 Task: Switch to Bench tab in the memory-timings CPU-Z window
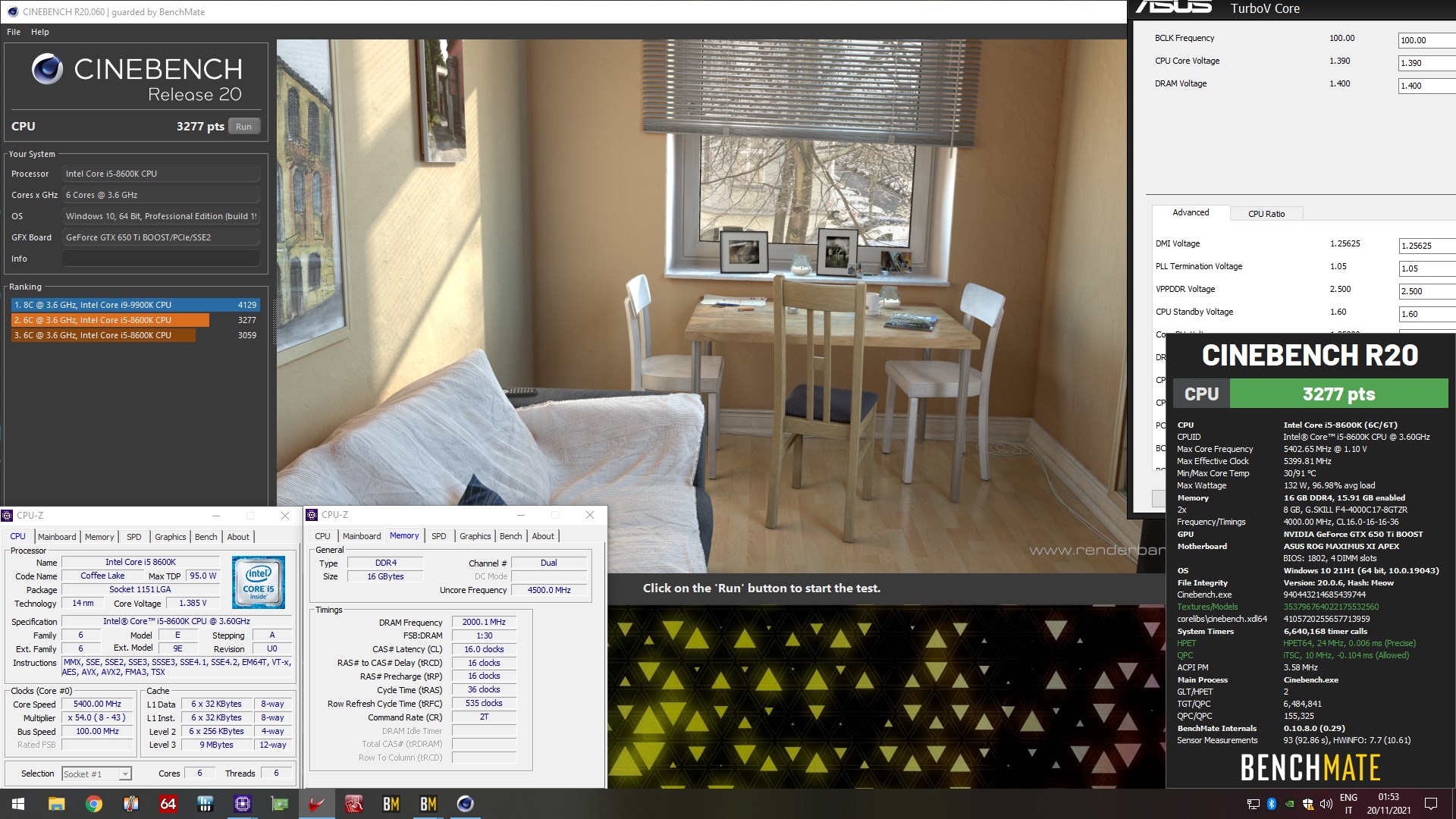[510, 536]
